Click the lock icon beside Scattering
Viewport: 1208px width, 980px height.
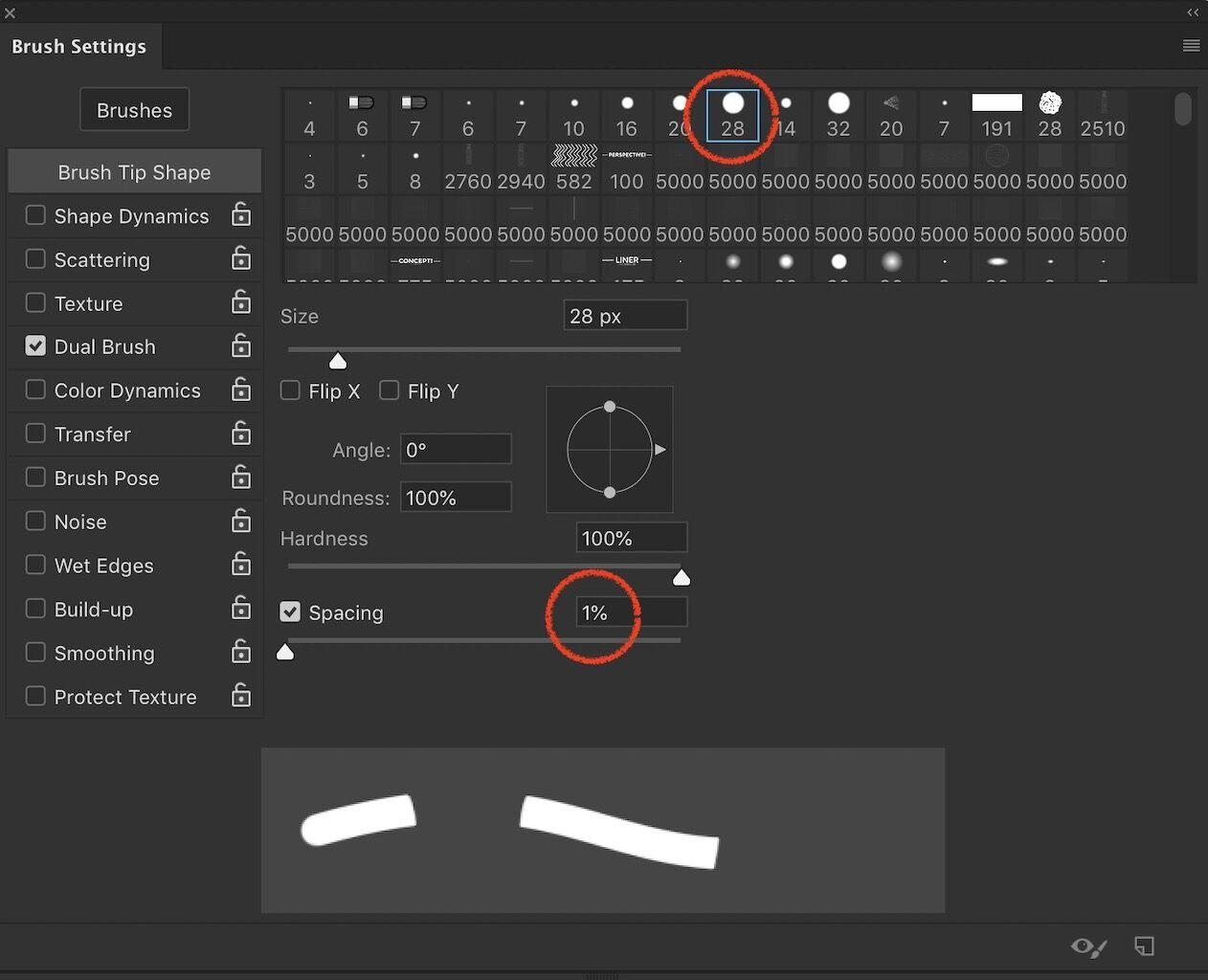[241, 258]
